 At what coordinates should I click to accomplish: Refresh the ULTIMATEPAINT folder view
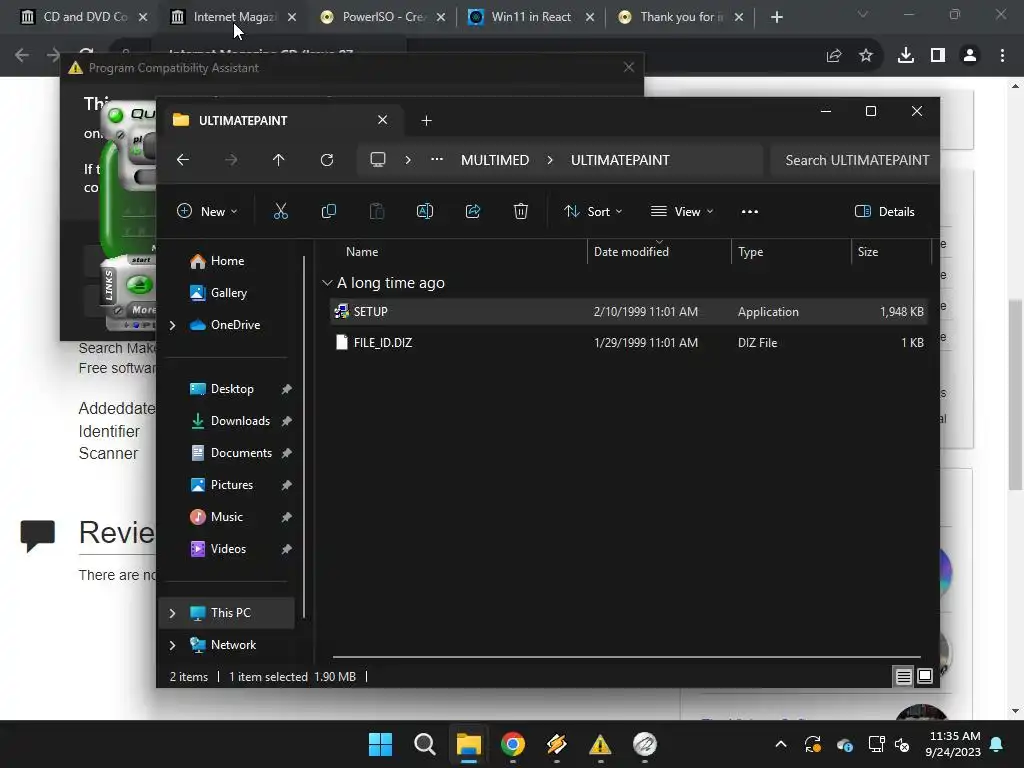pos(327,160)
